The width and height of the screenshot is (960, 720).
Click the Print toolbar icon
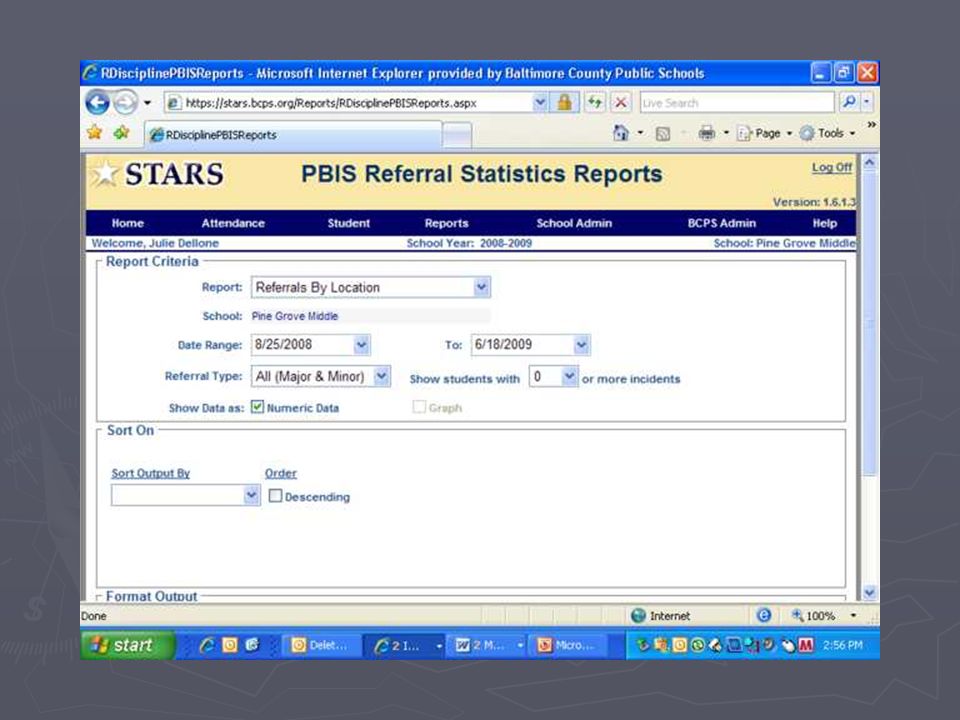(707, 133)
